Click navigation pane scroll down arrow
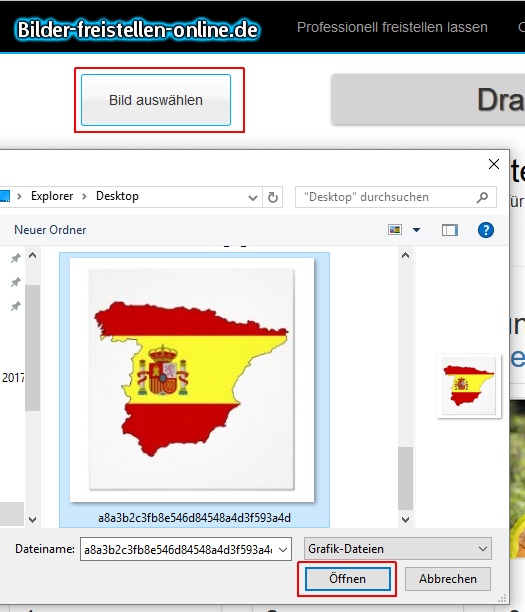Screen dimensions: 525x612 tap(33, 519)
